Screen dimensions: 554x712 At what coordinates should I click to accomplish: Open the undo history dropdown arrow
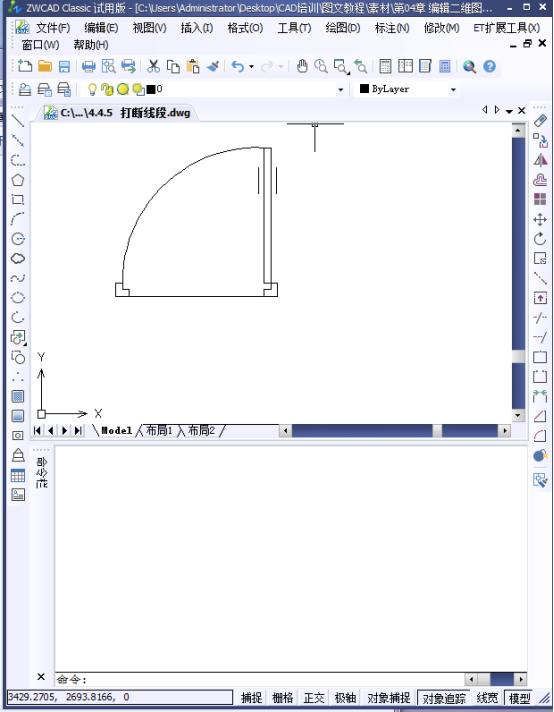tap(251, 67)
